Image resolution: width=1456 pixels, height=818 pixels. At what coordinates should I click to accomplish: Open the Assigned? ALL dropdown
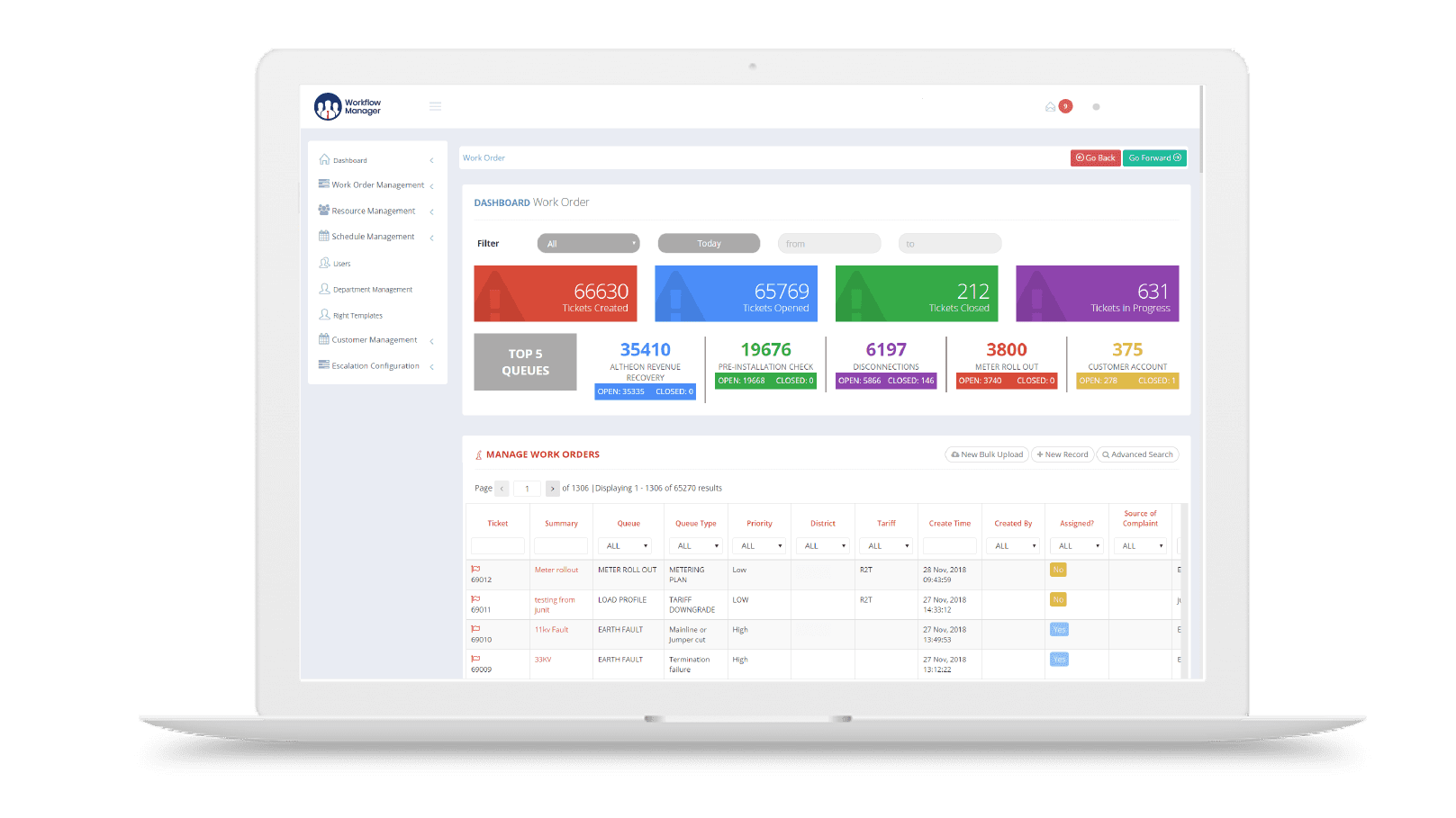coord(1077,545)
